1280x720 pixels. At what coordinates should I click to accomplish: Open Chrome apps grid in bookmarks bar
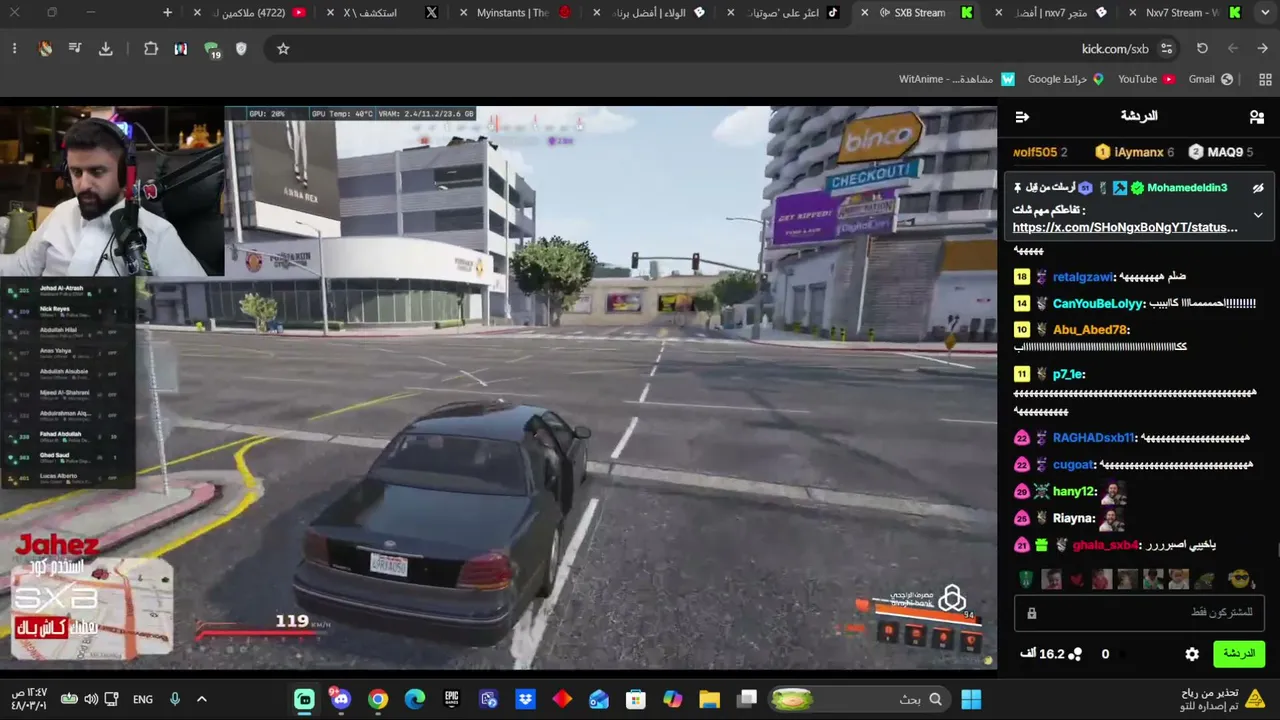coord(1264,79)
